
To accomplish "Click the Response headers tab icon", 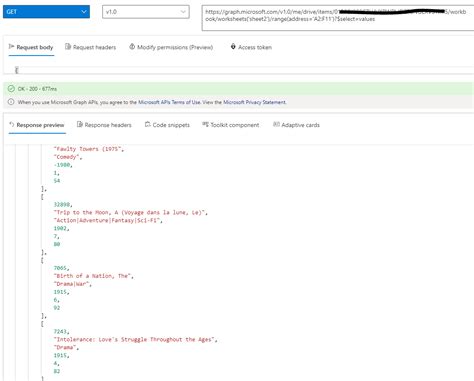I will click(80, 125).
